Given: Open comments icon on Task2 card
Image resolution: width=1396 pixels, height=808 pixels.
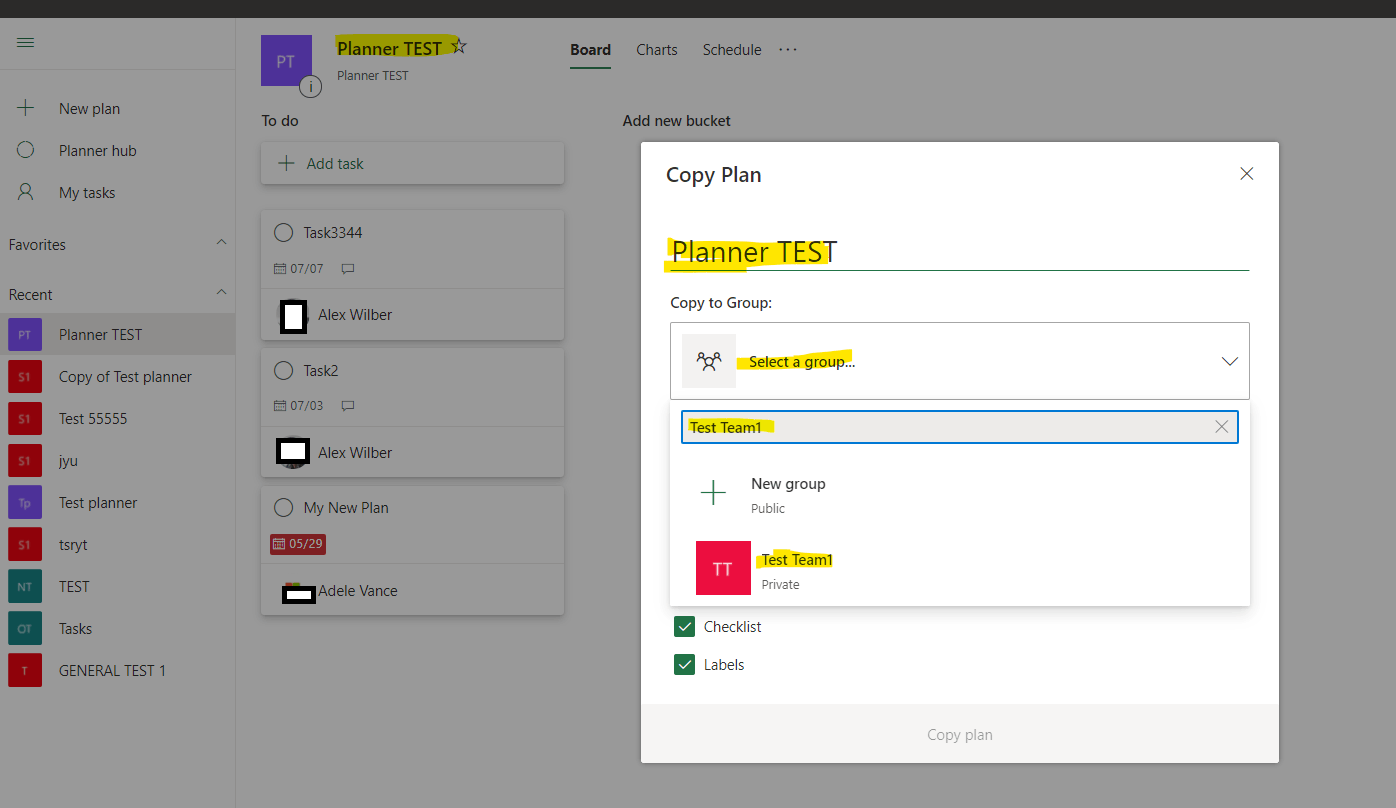Looking at the screenshot, I should 348,406.
